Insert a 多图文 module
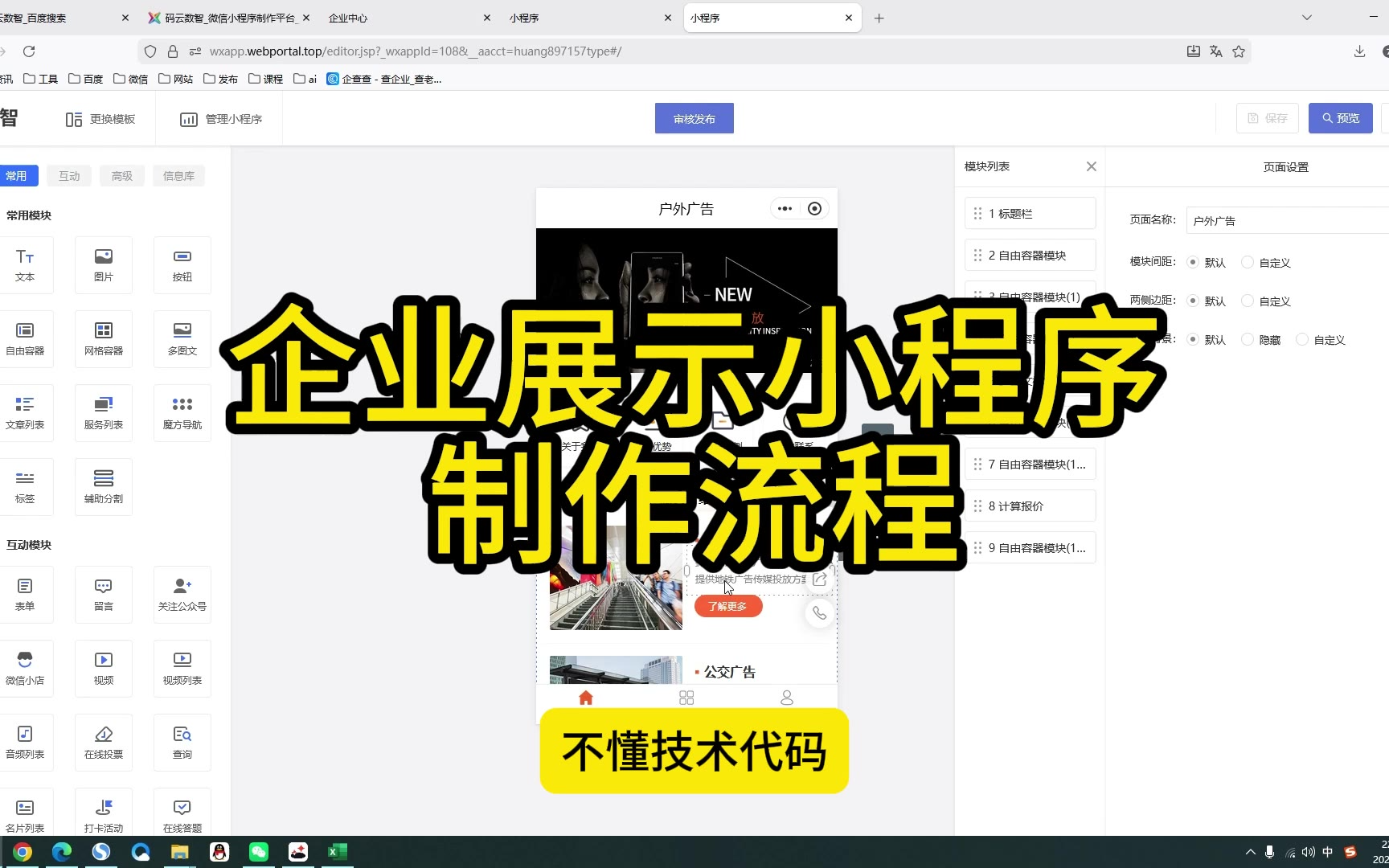Screen dimensions: 1389x868 pos(182,339)
